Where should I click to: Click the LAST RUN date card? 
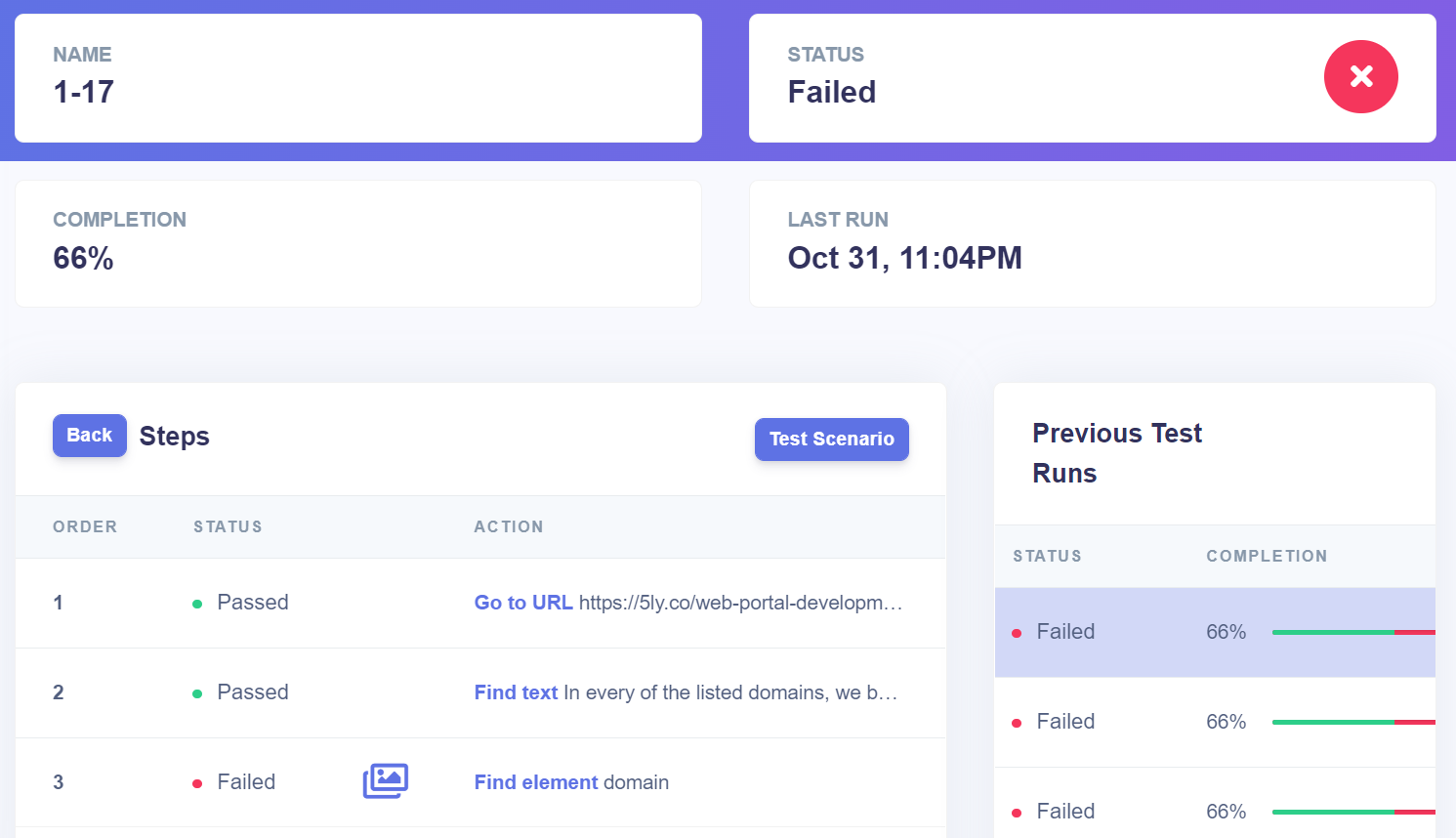pos(1092,244)
